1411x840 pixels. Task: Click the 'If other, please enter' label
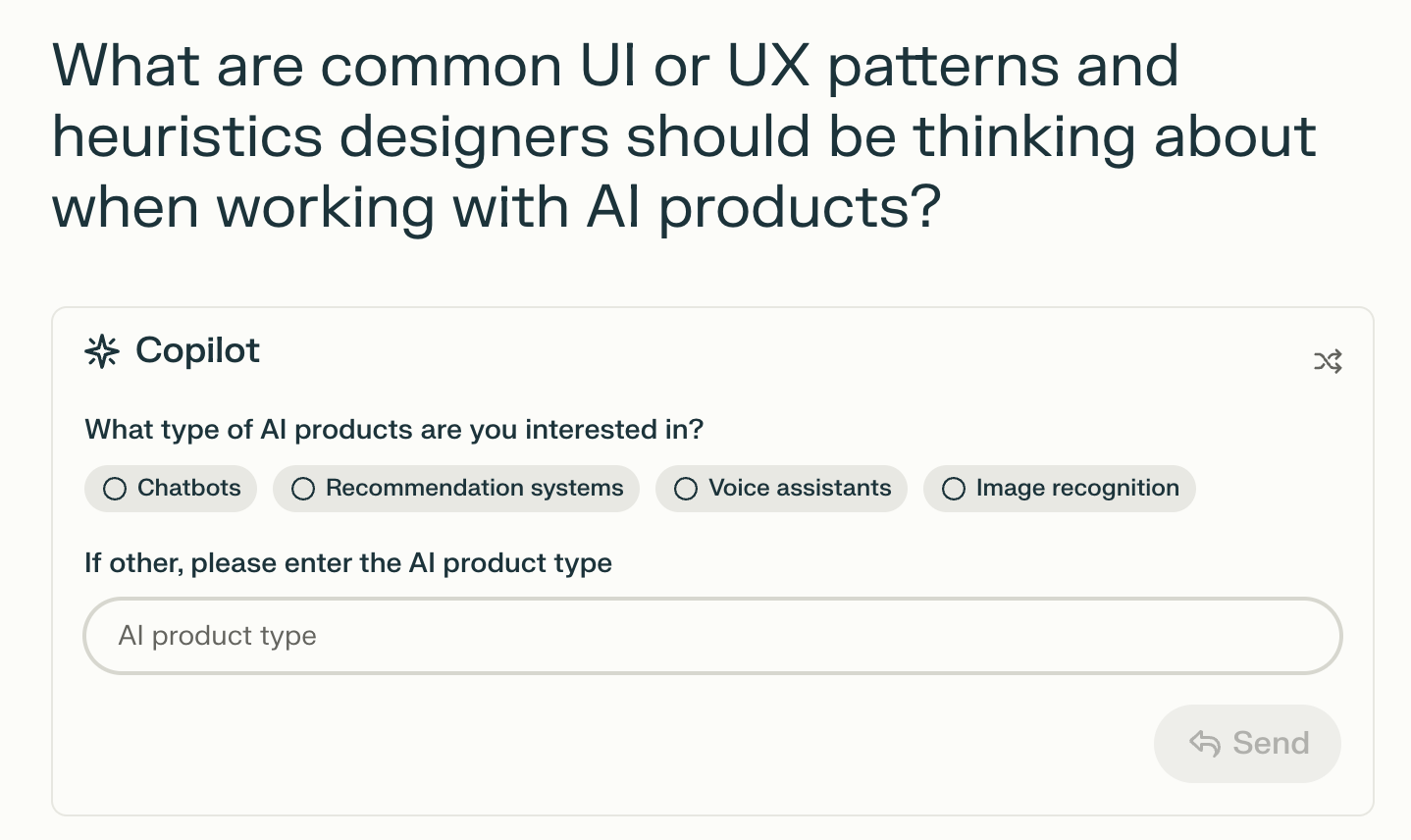pos(348,563)
